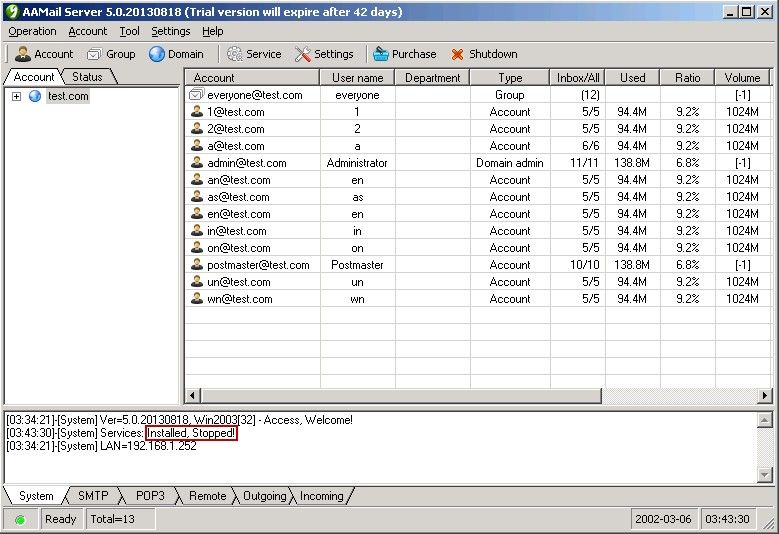Click the user icon of 1@test.com
This screenshot has width=779, height=534.
[x=197, y=111]
